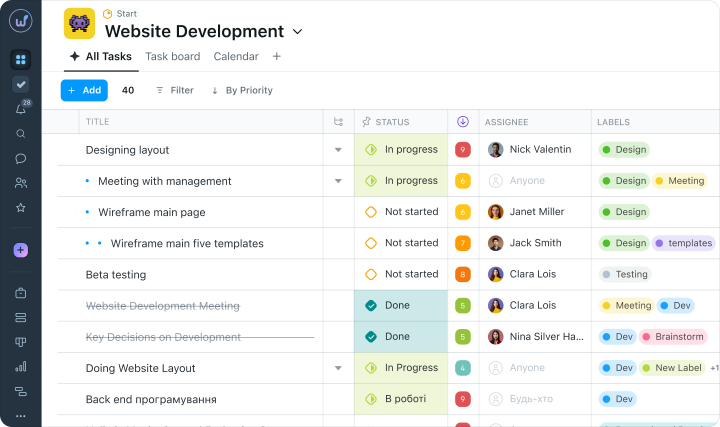
Task: Collapse subtasks of Doing Website Layout
Action: pyautogui.click(x=338, y=368)
